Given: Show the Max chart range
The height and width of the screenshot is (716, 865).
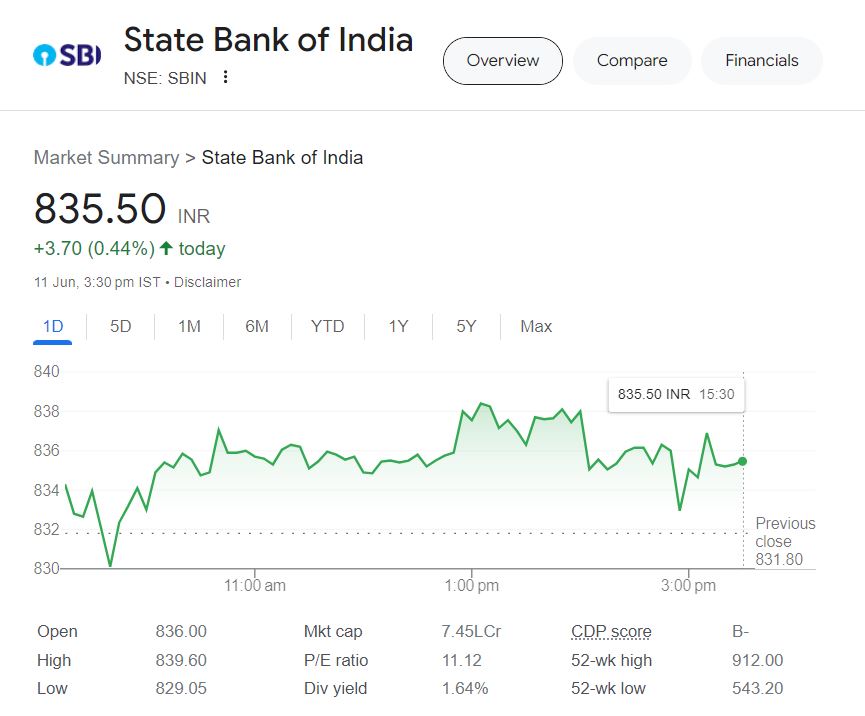Looking at the screenshot, I should coord(536,326).
